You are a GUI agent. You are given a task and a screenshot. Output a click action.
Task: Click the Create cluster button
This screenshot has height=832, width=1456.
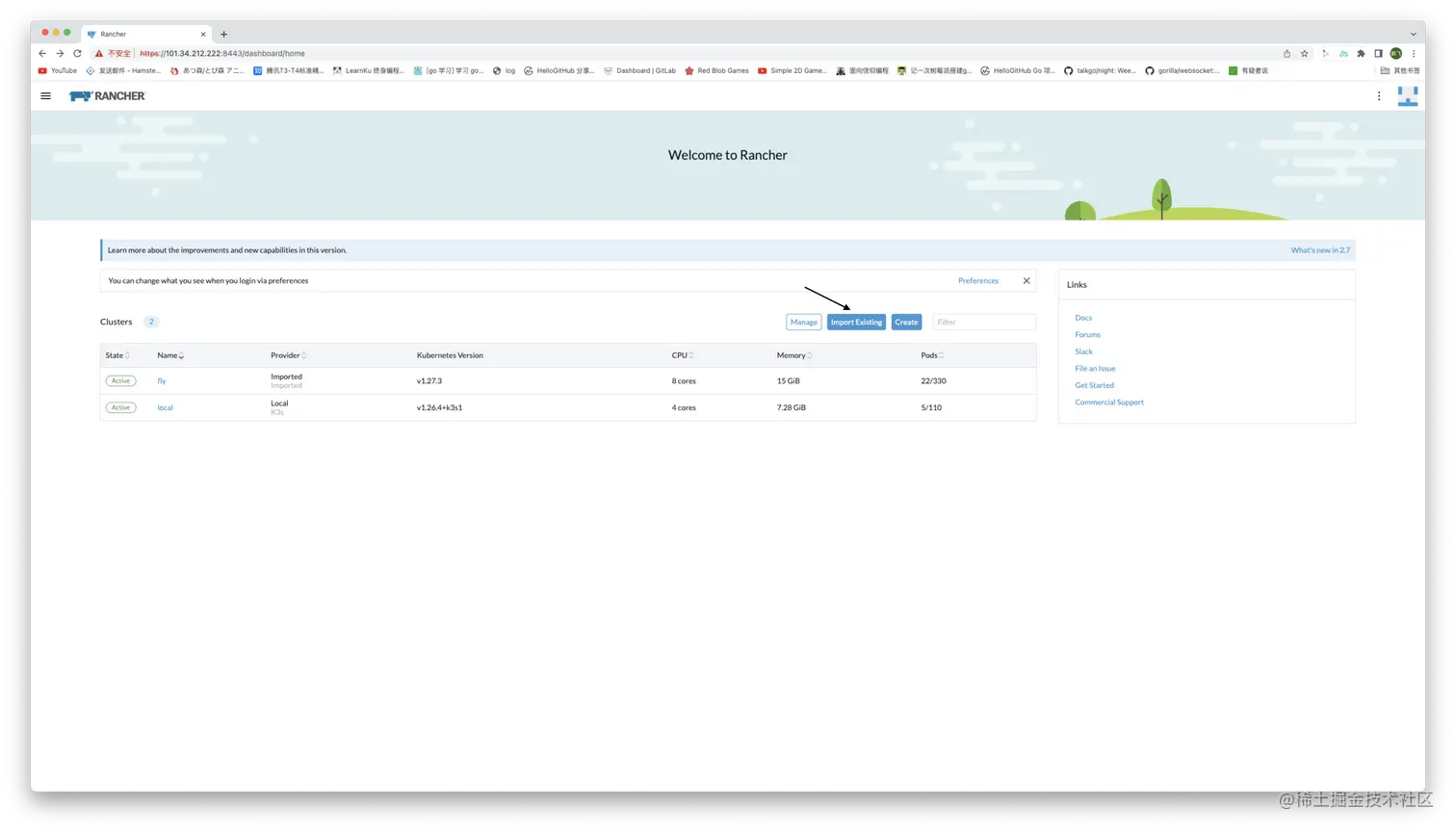coord(906,323)
